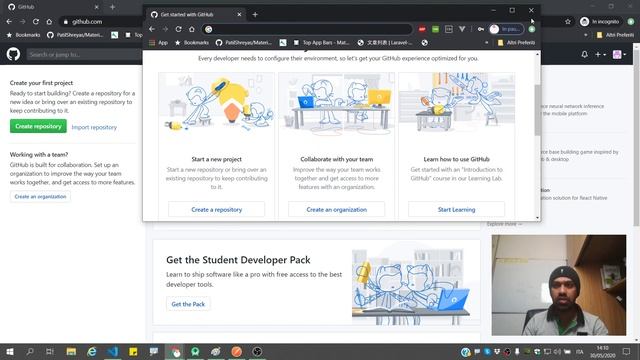
Task: Click the volume icon in system tray
Action: [557, 351]
